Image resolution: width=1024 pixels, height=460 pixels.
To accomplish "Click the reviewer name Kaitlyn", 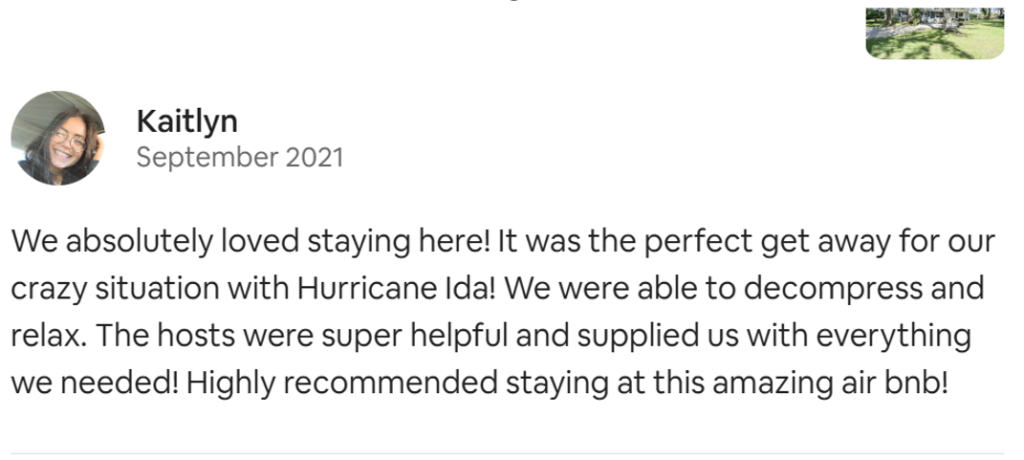I will pyautogui.click(x=187, y=122).
